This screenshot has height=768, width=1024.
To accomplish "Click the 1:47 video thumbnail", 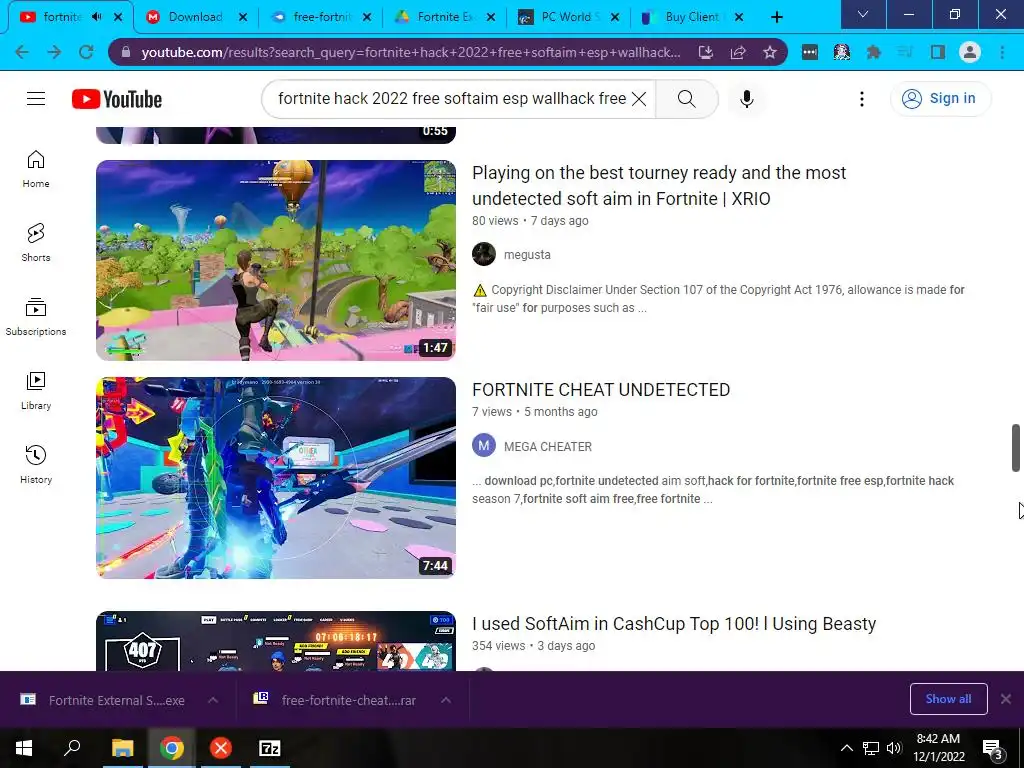I will [276, 261].
